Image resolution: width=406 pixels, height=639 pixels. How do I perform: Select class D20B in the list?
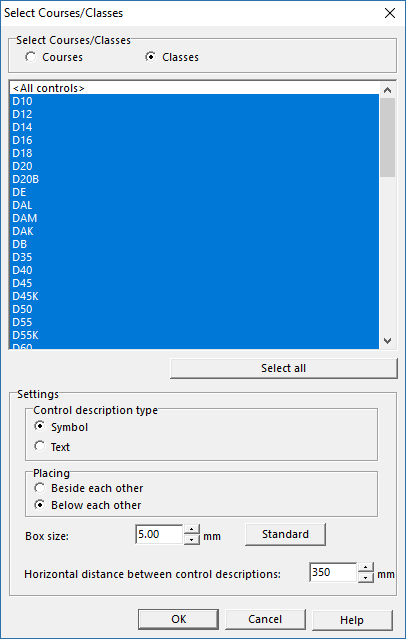tap(194, 179)
